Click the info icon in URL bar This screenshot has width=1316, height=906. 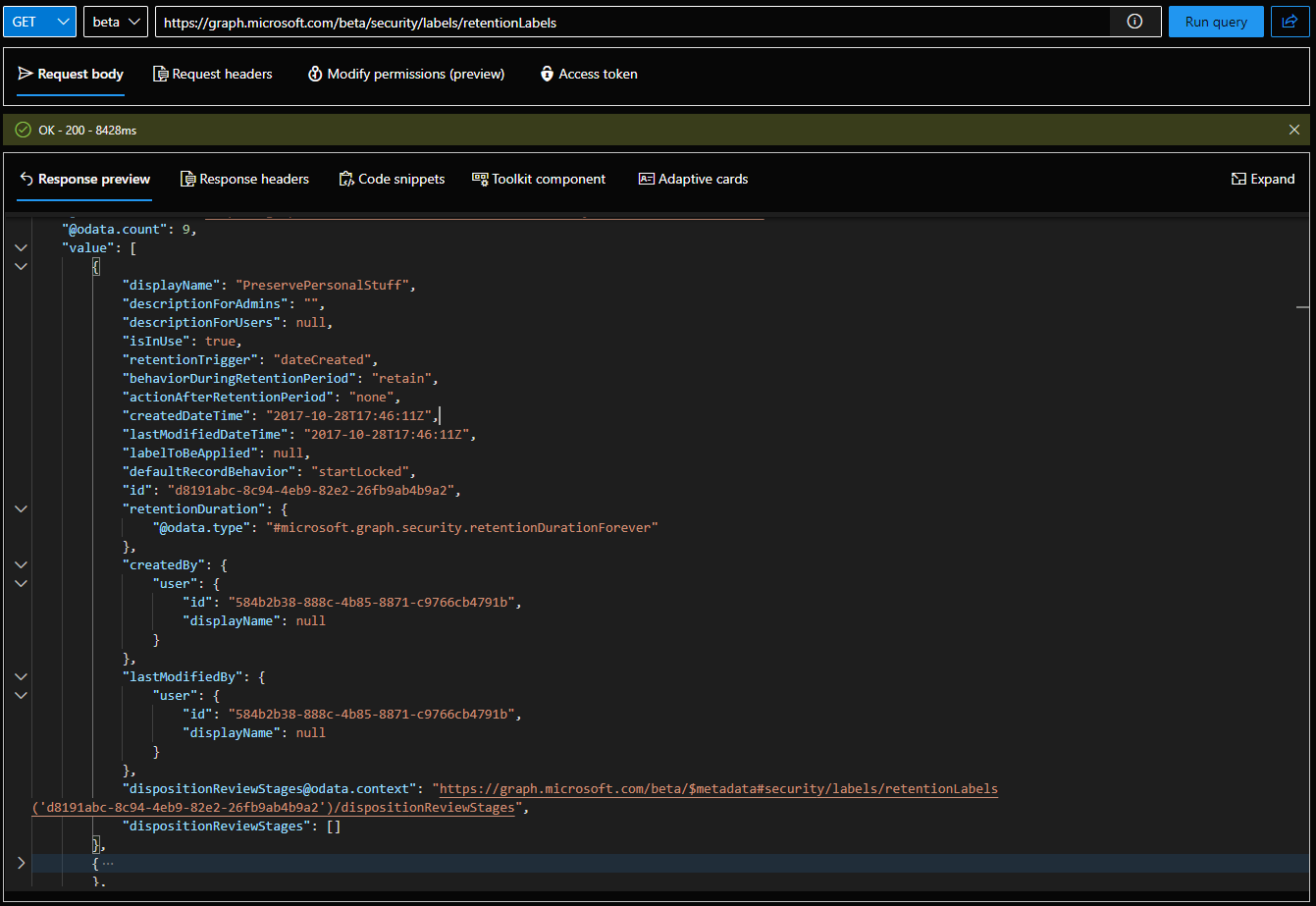(1134, 22)
